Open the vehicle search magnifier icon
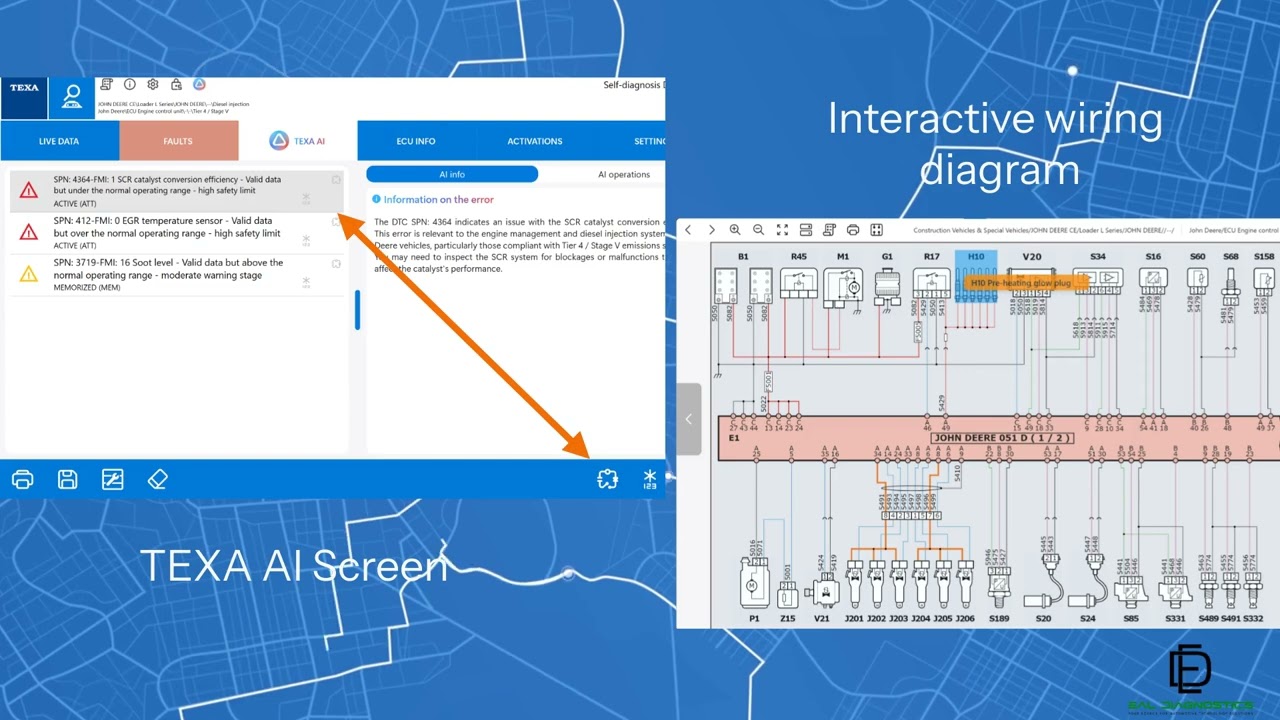1280x720 pixels. click(x=72, y=98)
